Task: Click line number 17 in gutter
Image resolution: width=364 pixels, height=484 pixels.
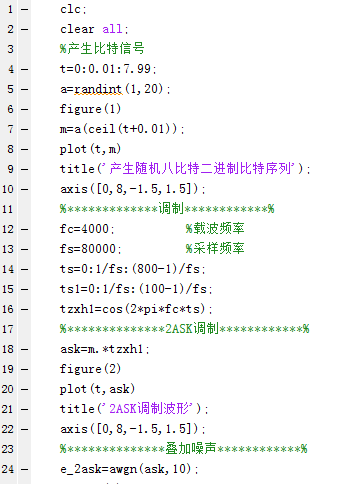Action: click(8, 329)
